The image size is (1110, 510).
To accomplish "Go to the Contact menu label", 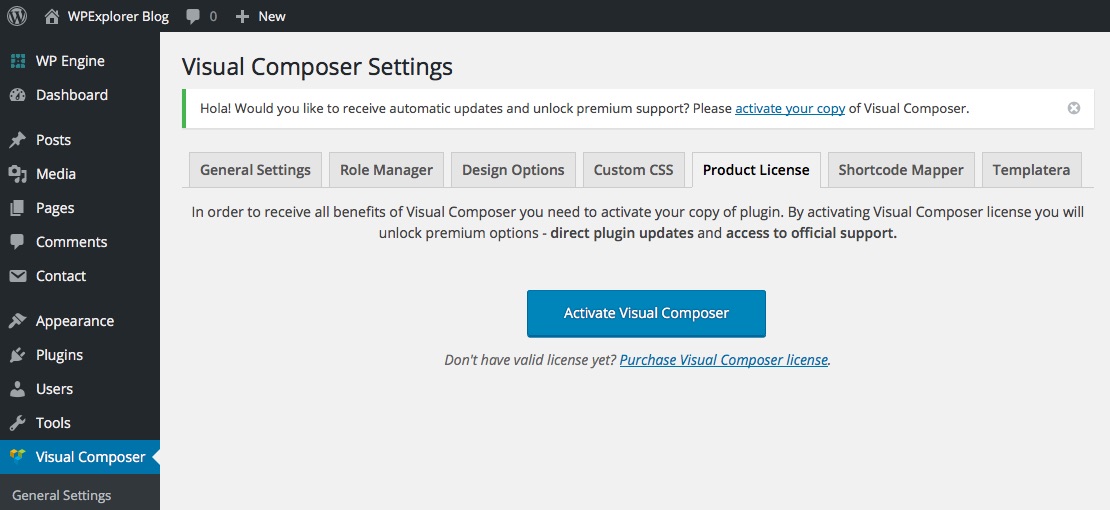I will point(61,276).
